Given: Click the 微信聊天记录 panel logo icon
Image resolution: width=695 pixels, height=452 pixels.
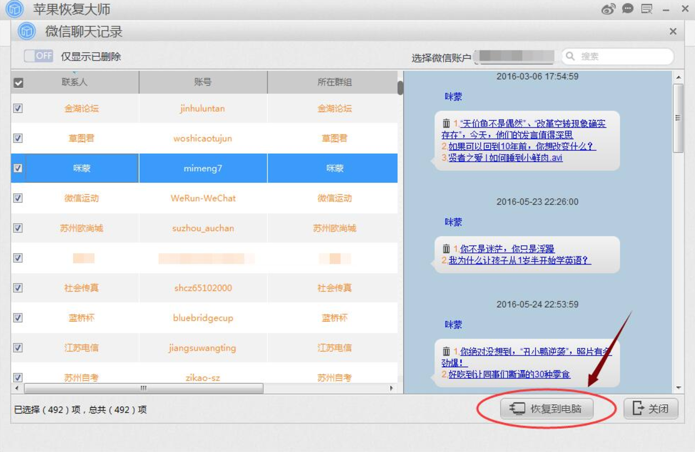Looking at the screenshot, I should 27,31.
